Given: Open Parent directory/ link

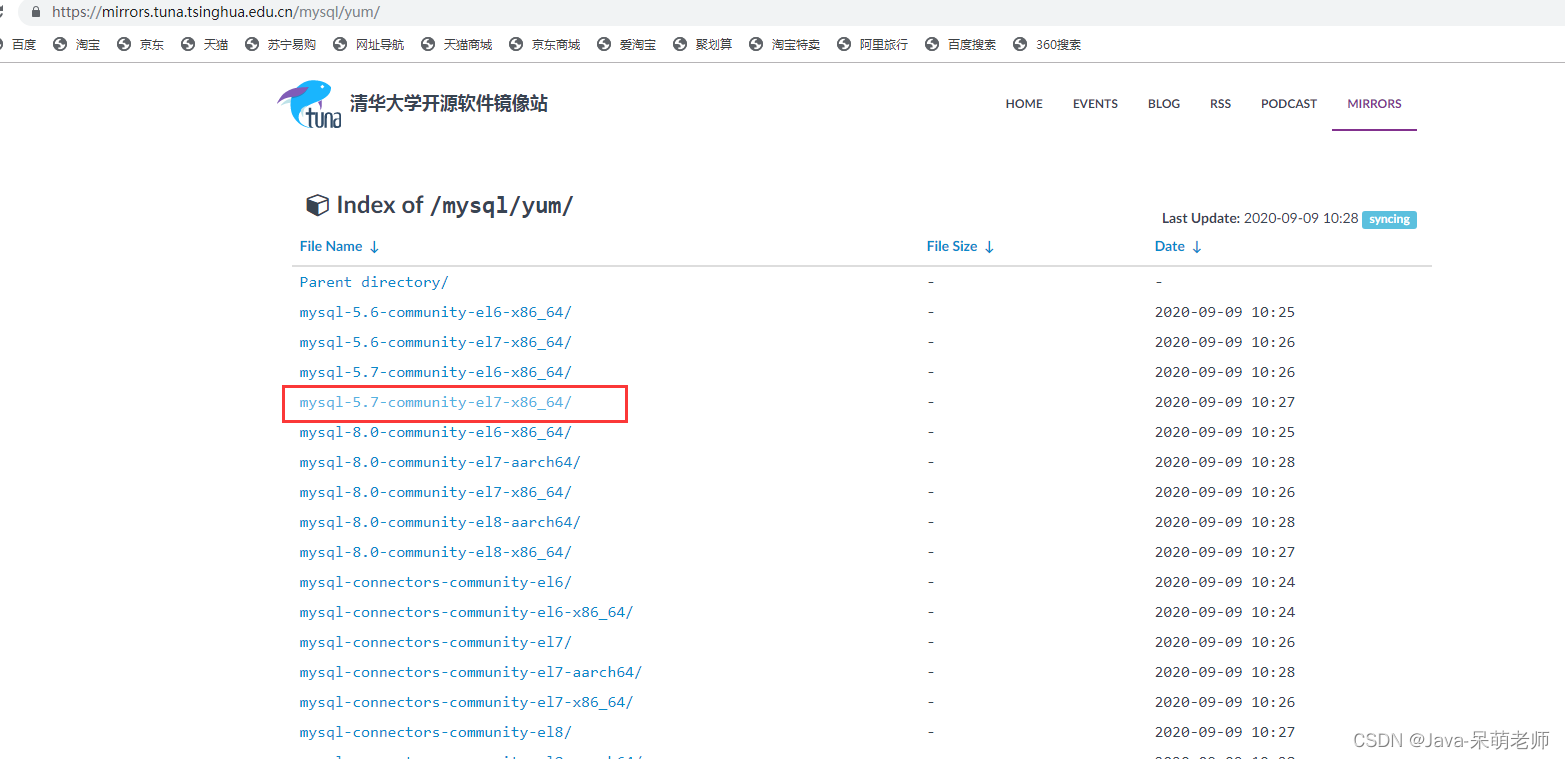Looking at the screenshot, I should pos(374,282).
